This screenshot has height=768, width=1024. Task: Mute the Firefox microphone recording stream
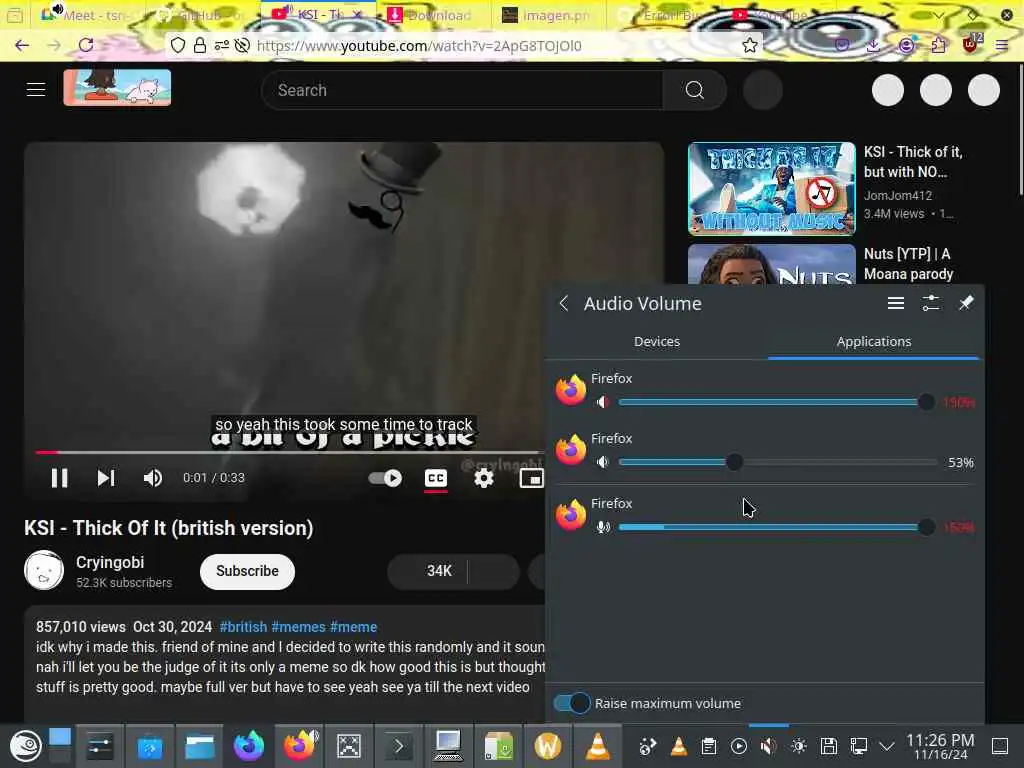(x=603, y=527)
